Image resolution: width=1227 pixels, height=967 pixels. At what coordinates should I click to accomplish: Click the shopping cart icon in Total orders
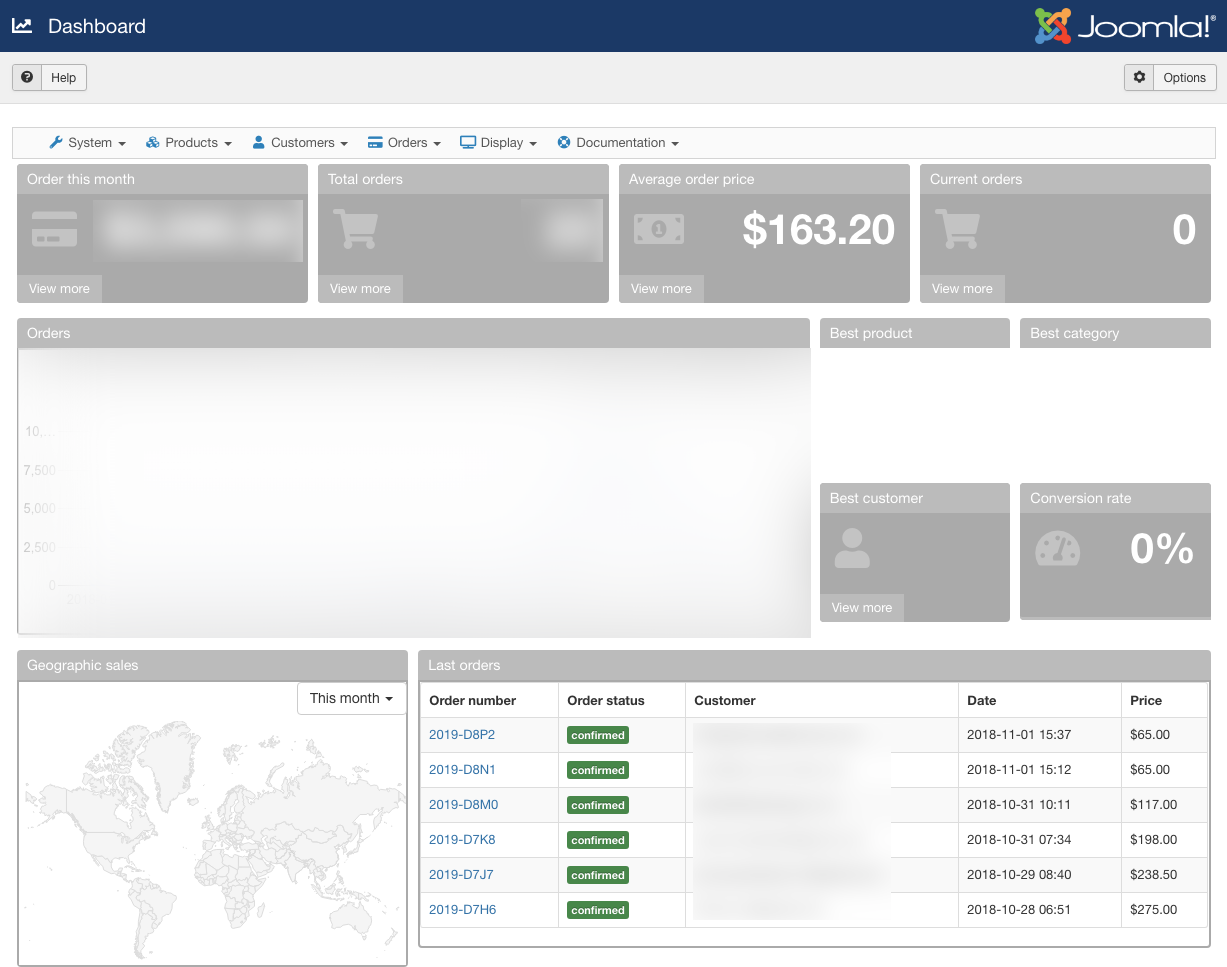[354, 229]
